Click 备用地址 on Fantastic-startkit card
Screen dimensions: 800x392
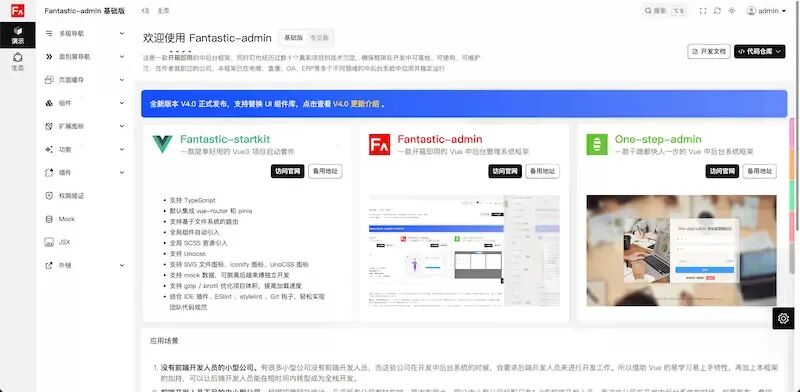pos(325,172)
